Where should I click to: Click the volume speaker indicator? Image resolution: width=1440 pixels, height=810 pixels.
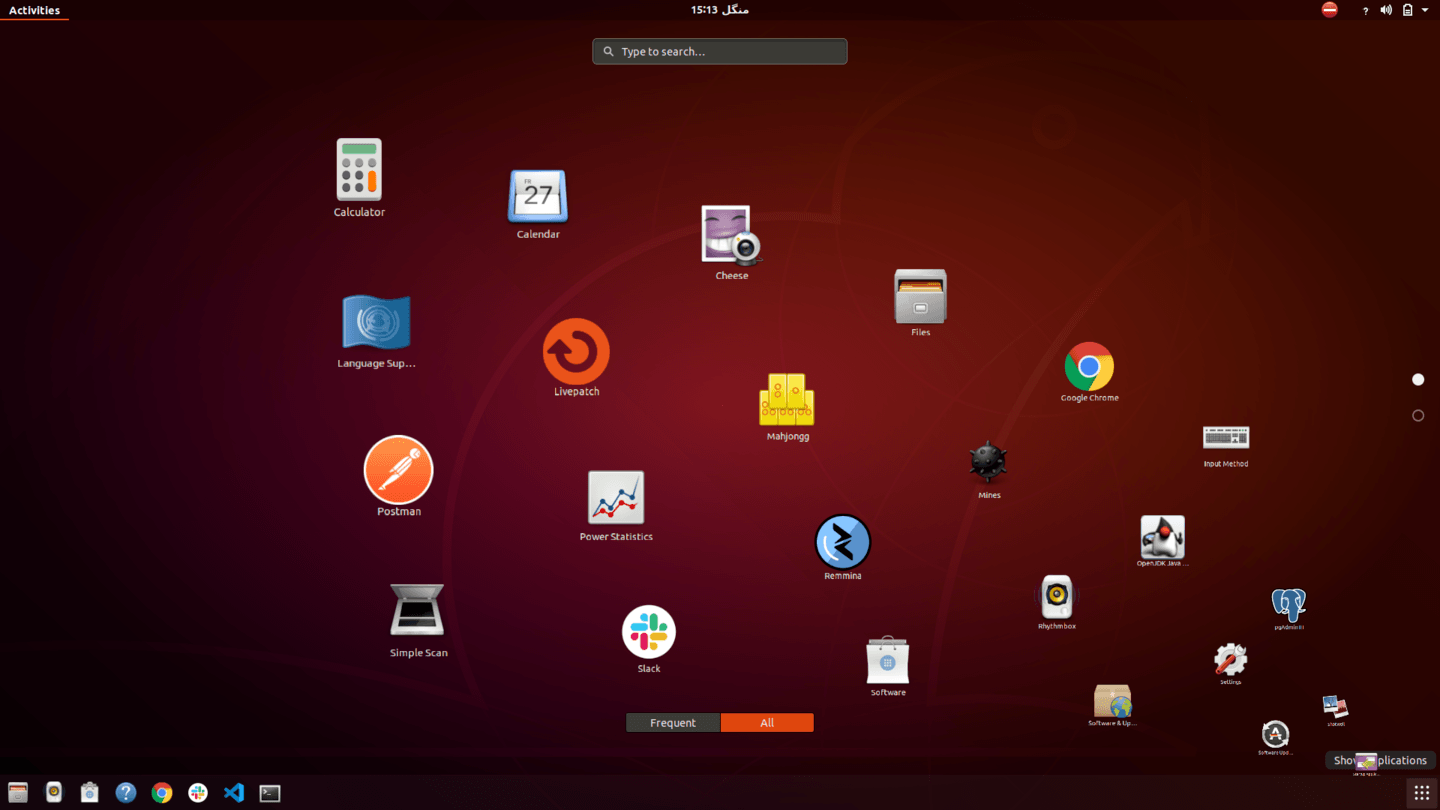[1386, 10]
